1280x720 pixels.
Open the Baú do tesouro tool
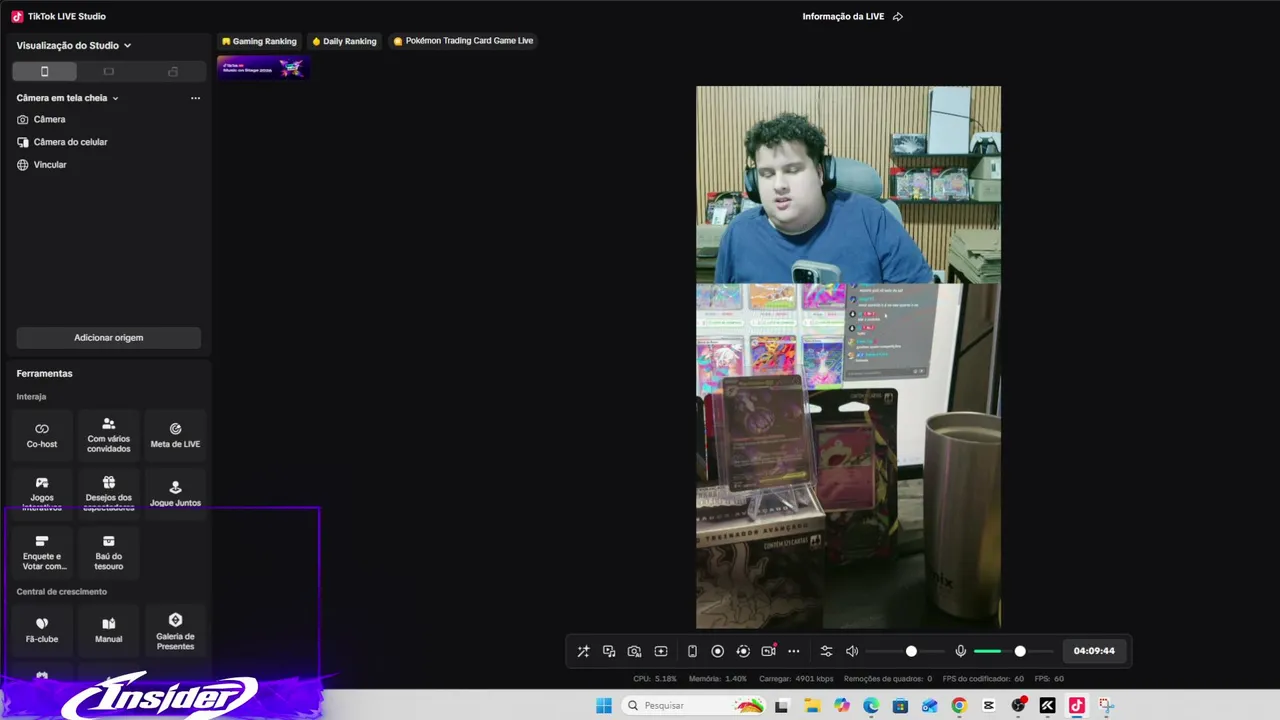[x=109, y=552]
